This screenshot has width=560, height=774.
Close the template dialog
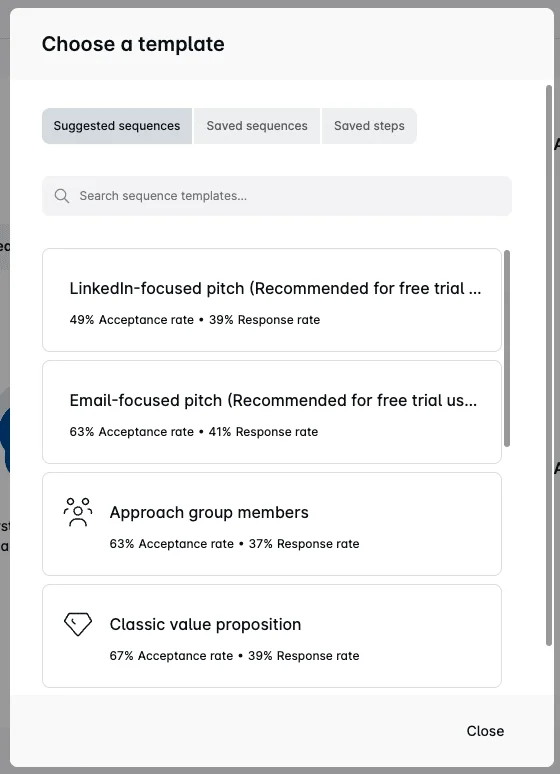(x=485, y=731)
